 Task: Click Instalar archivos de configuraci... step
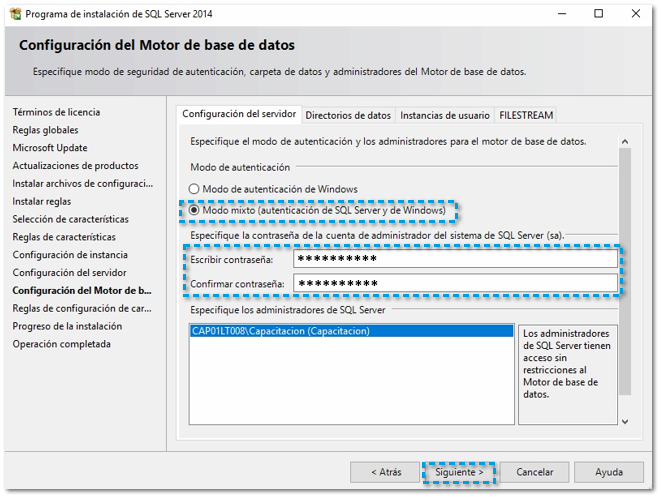[x=83, y=183]
